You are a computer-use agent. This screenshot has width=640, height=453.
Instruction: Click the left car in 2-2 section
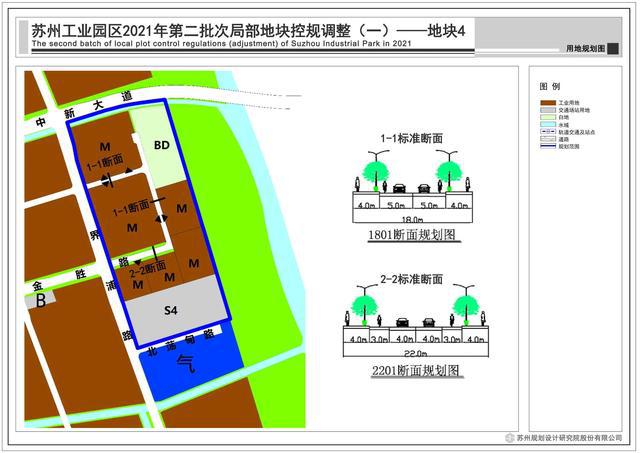[402, 322]
